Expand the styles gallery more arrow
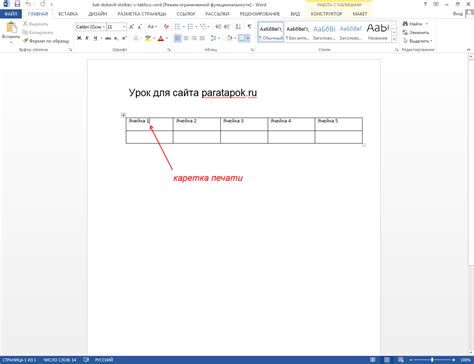This screenshot has height=364, width=474. 394,39
